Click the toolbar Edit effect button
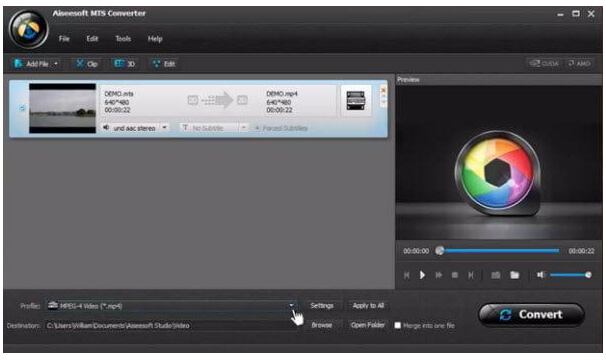 tap(164, 64)
